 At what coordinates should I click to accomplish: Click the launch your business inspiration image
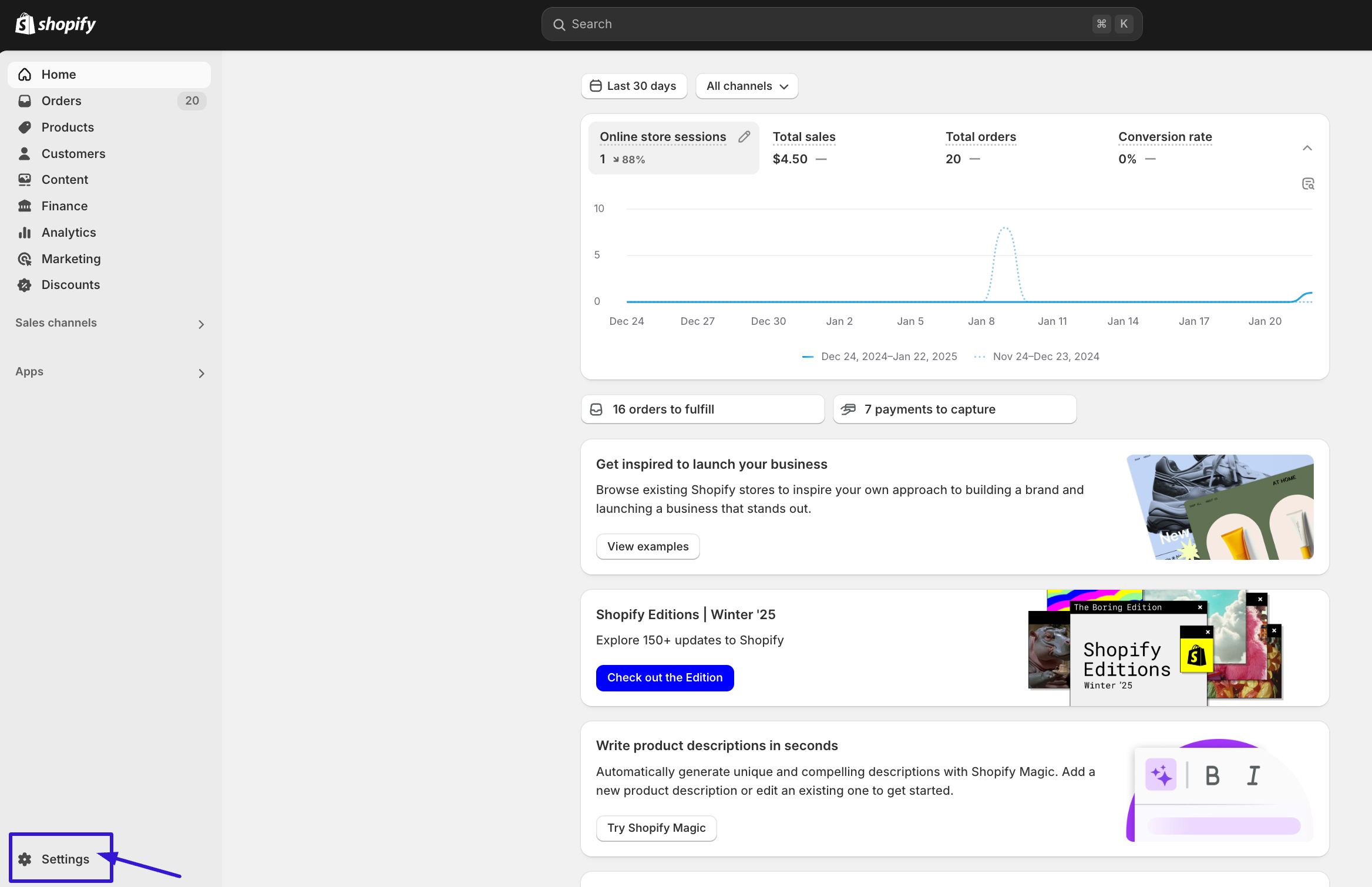click(x=1220, y=507)
